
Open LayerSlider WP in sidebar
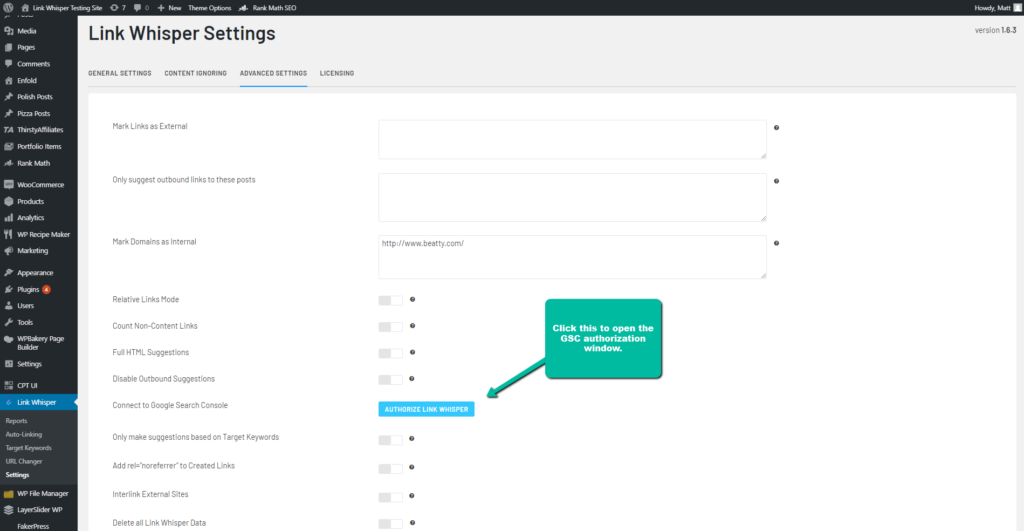coord(39,509)
